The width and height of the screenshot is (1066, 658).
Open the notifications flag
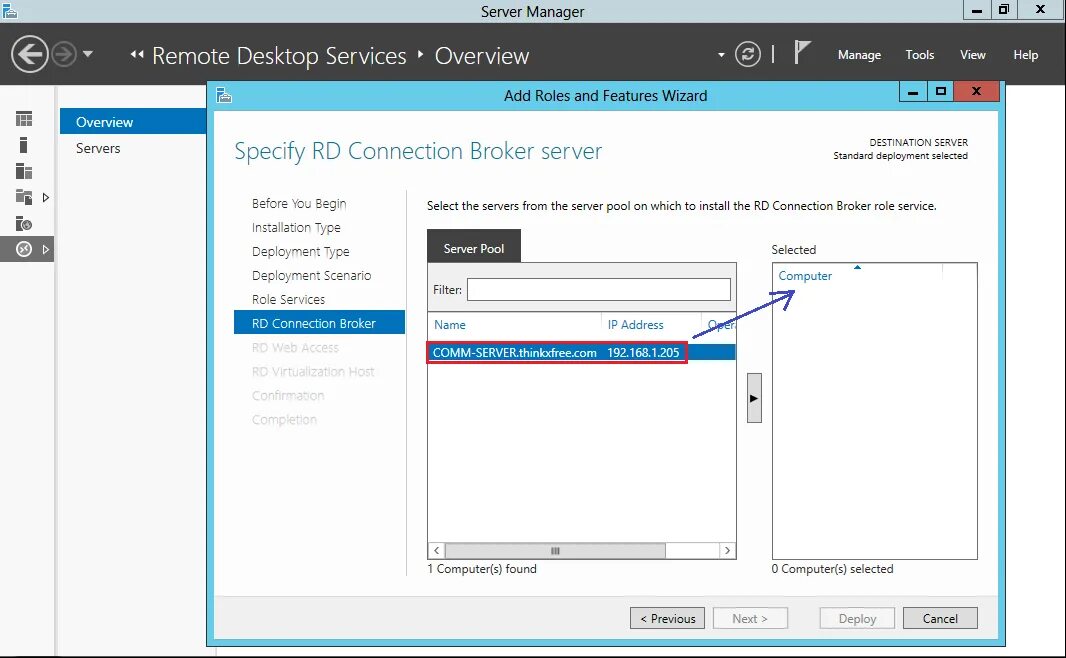tap(802, 53)
